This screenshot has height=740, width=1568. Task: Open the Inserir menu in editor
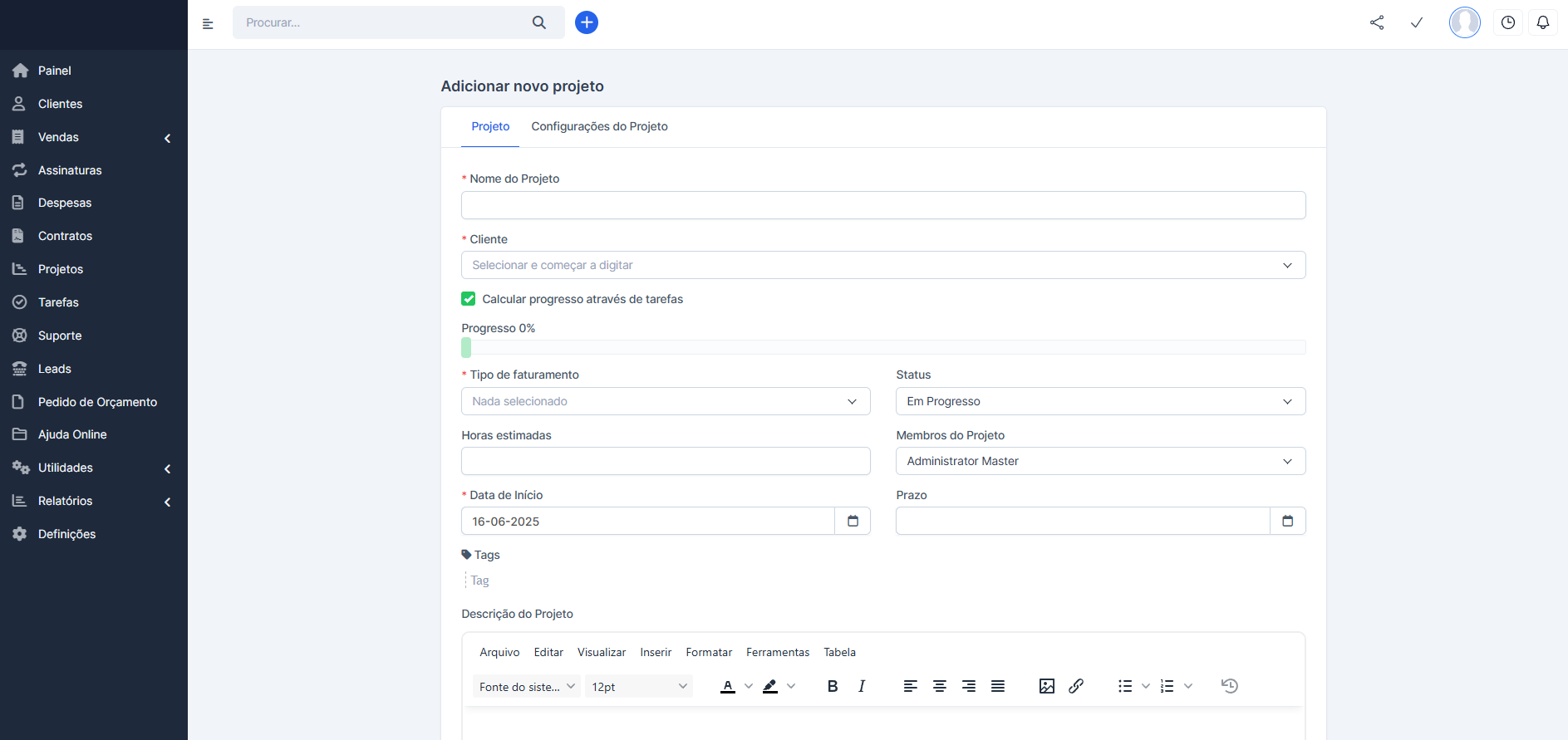tap(655, 652)
